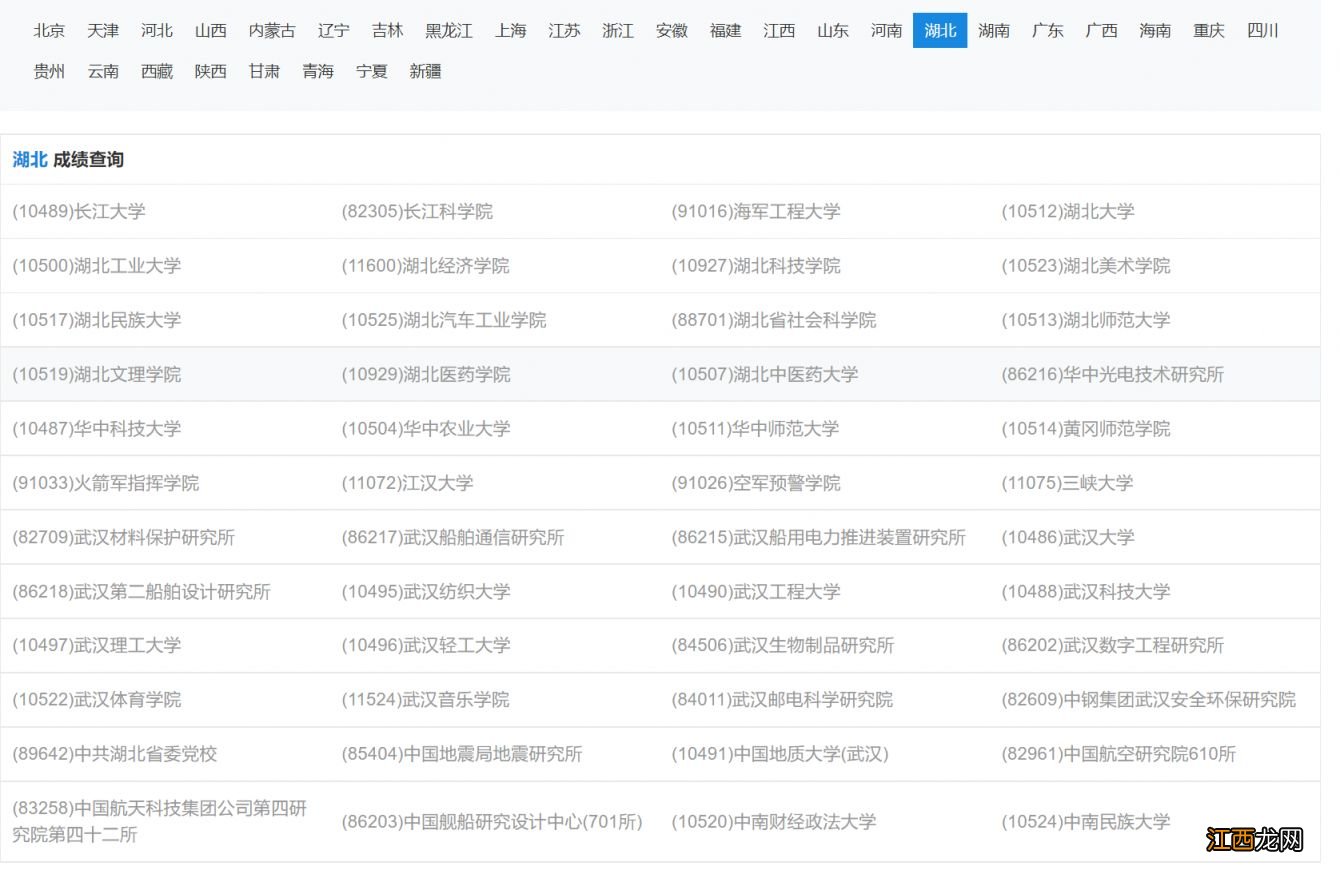Open (11075)三峡大学 link
This screenshot has height=870, width=1340.
point(1068,483)
